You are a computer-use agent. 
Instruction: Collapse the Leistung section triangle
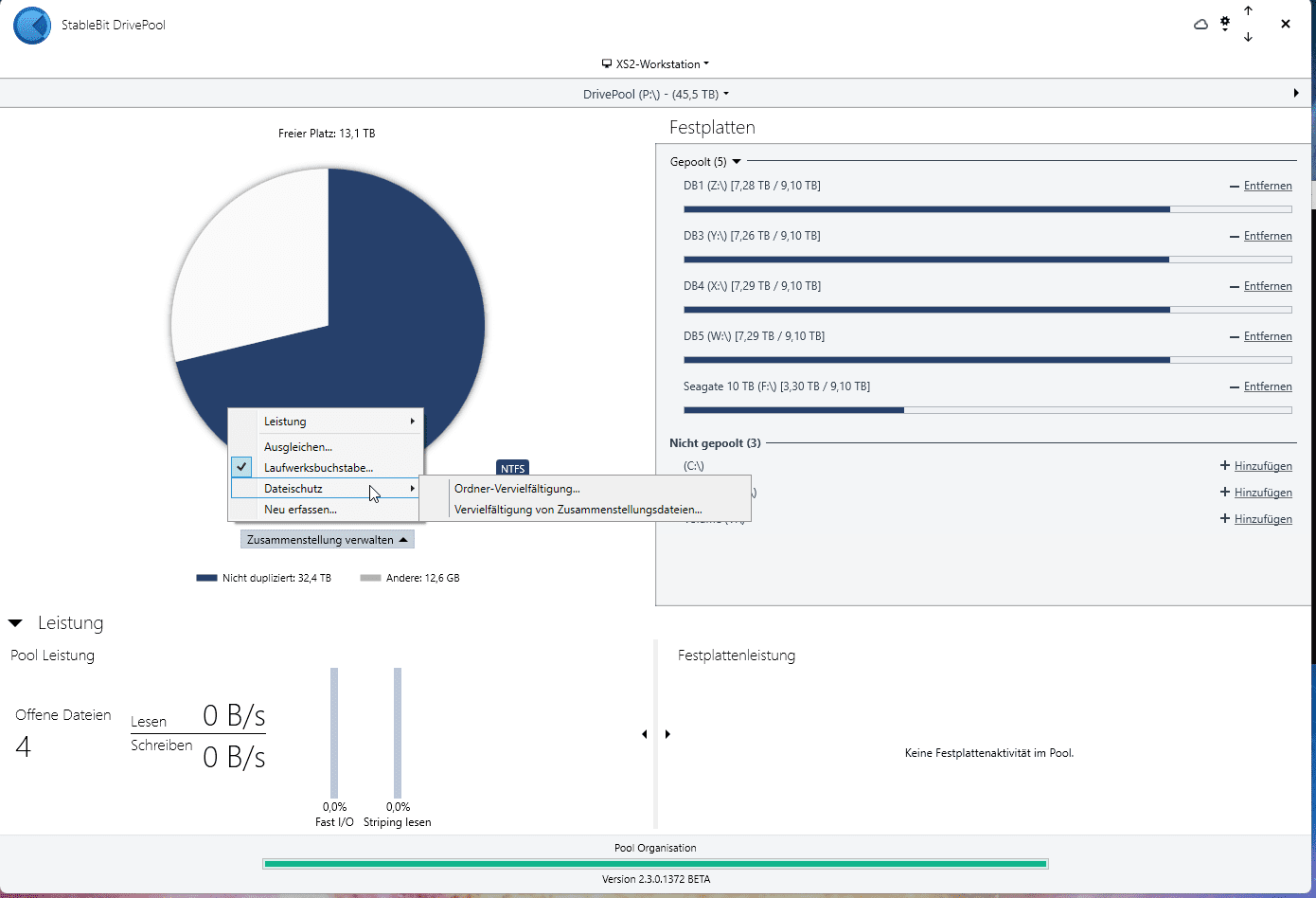pyautogui.click(x=15, y=623)
